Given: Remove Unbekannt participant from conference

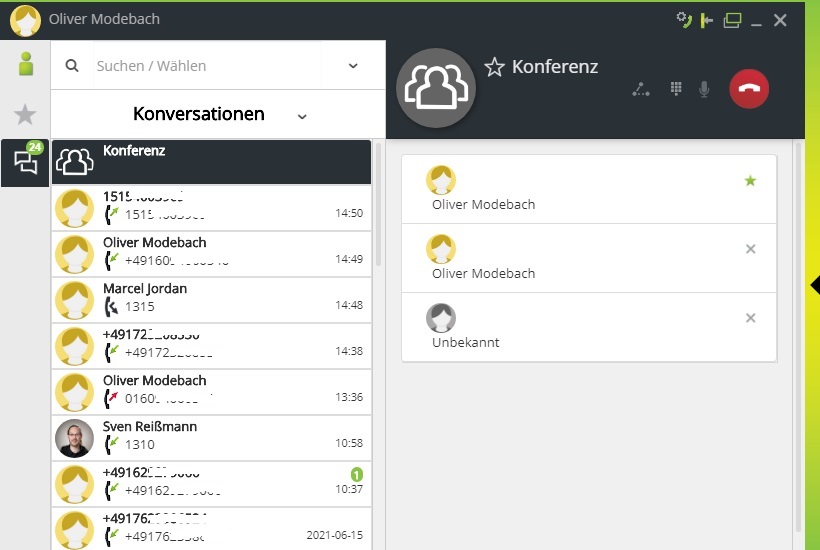Looking at the screenshot, I should [751, 318].
